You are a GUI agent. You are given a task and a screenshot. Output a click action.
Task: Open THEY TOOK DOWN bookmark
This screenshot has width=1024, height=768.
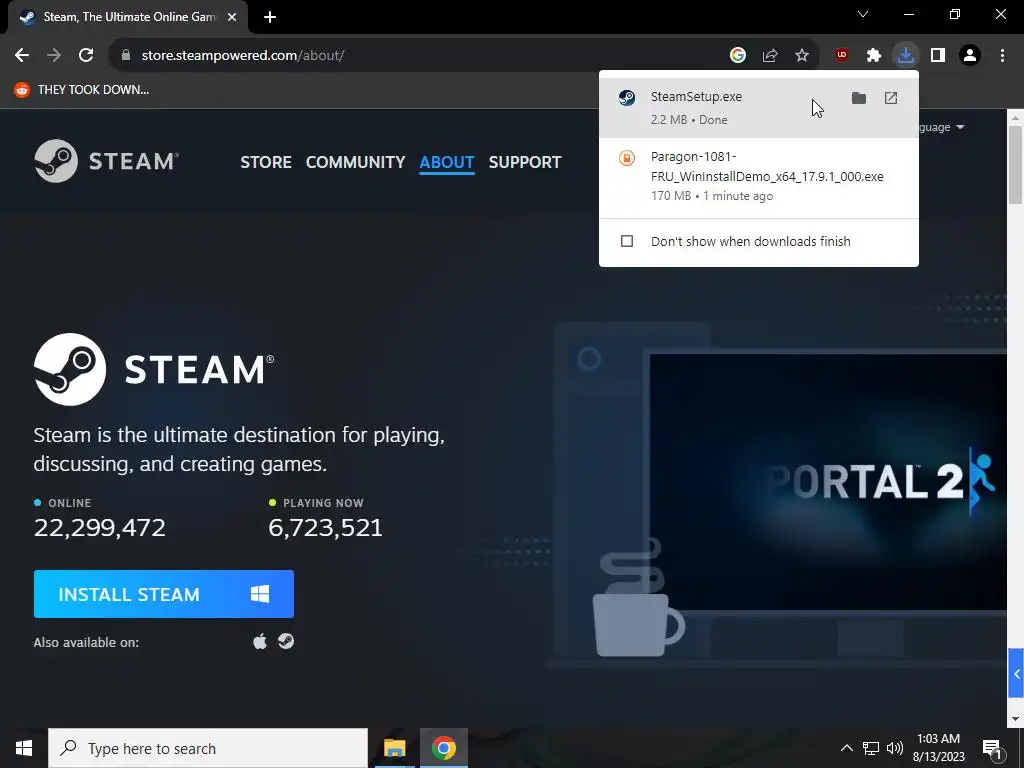coord(82,89)
